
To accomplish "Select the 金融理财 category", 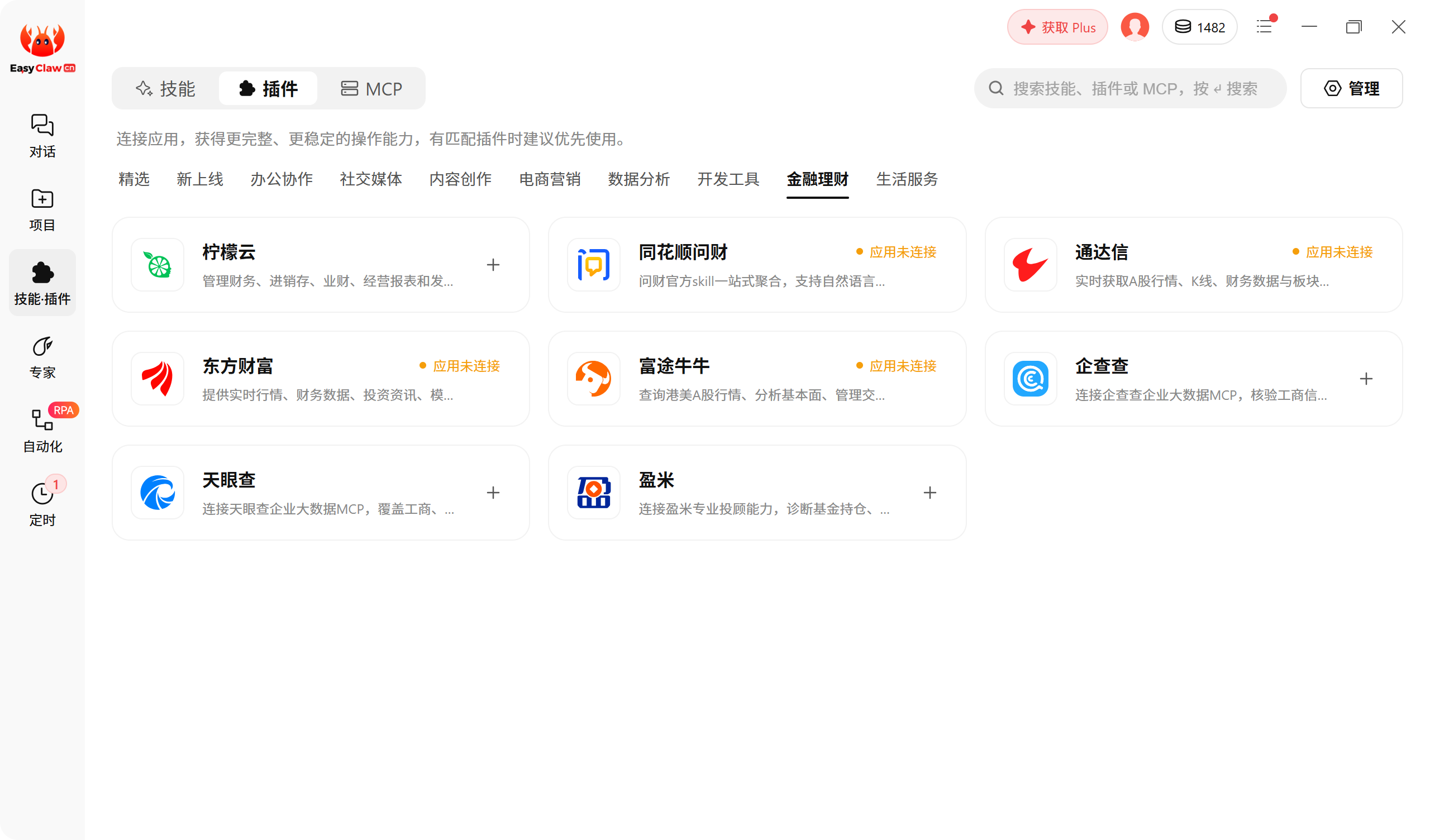I will pos(818,179).
